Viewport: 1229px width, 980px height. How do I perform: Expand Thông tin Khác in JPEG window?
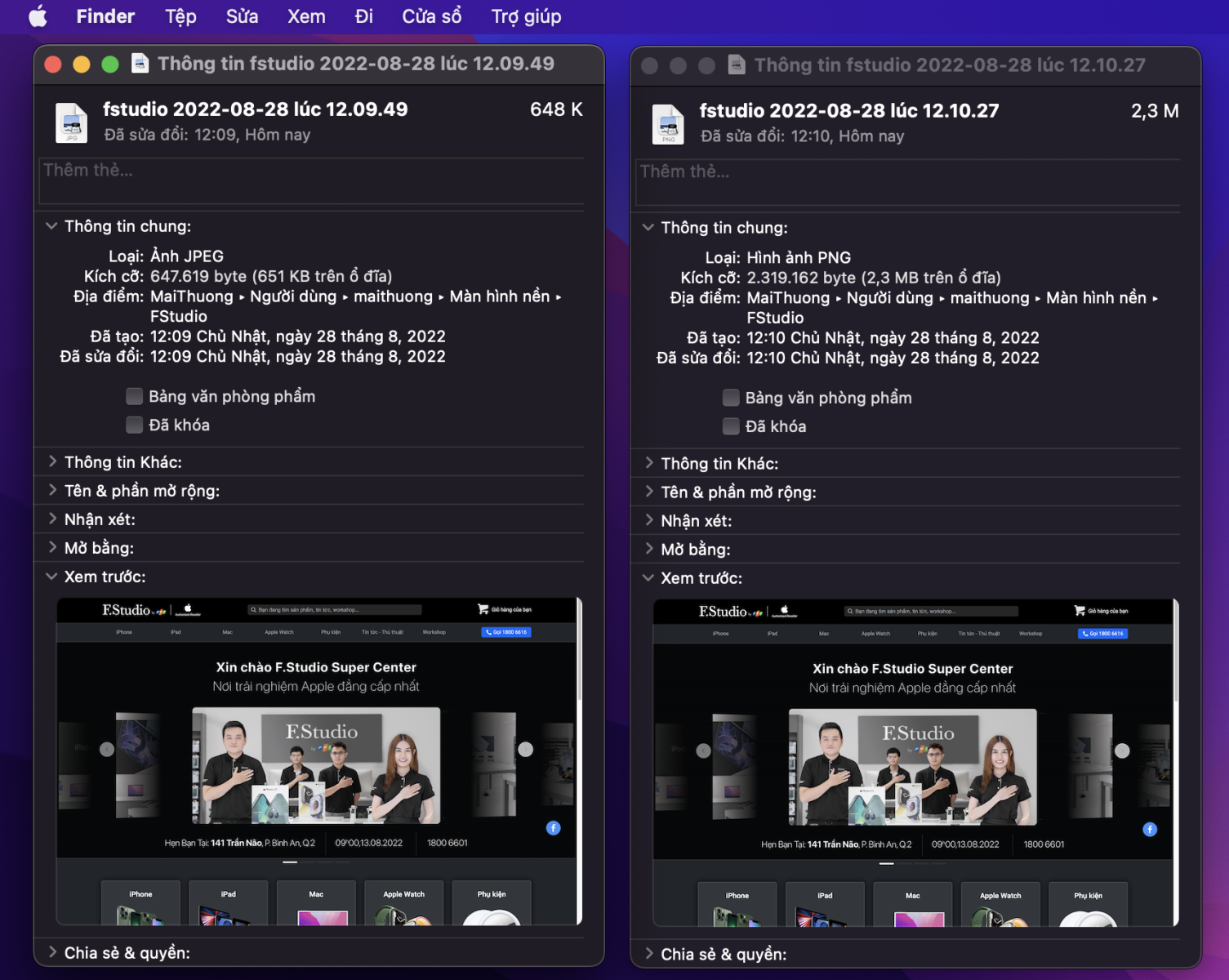pos(52,461)
